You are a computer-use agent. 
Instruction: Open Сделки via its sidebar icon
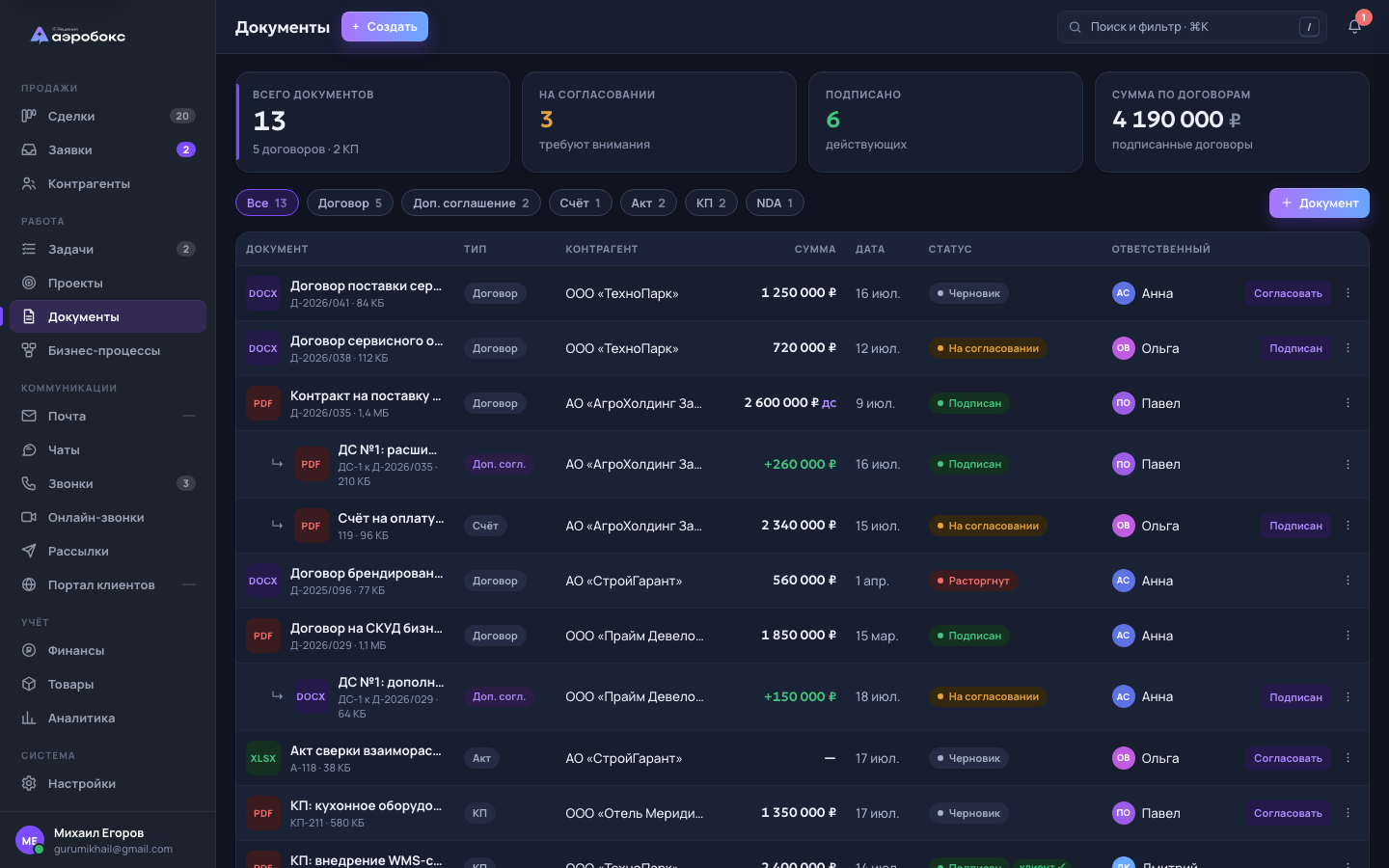click(x=29, y=116)
